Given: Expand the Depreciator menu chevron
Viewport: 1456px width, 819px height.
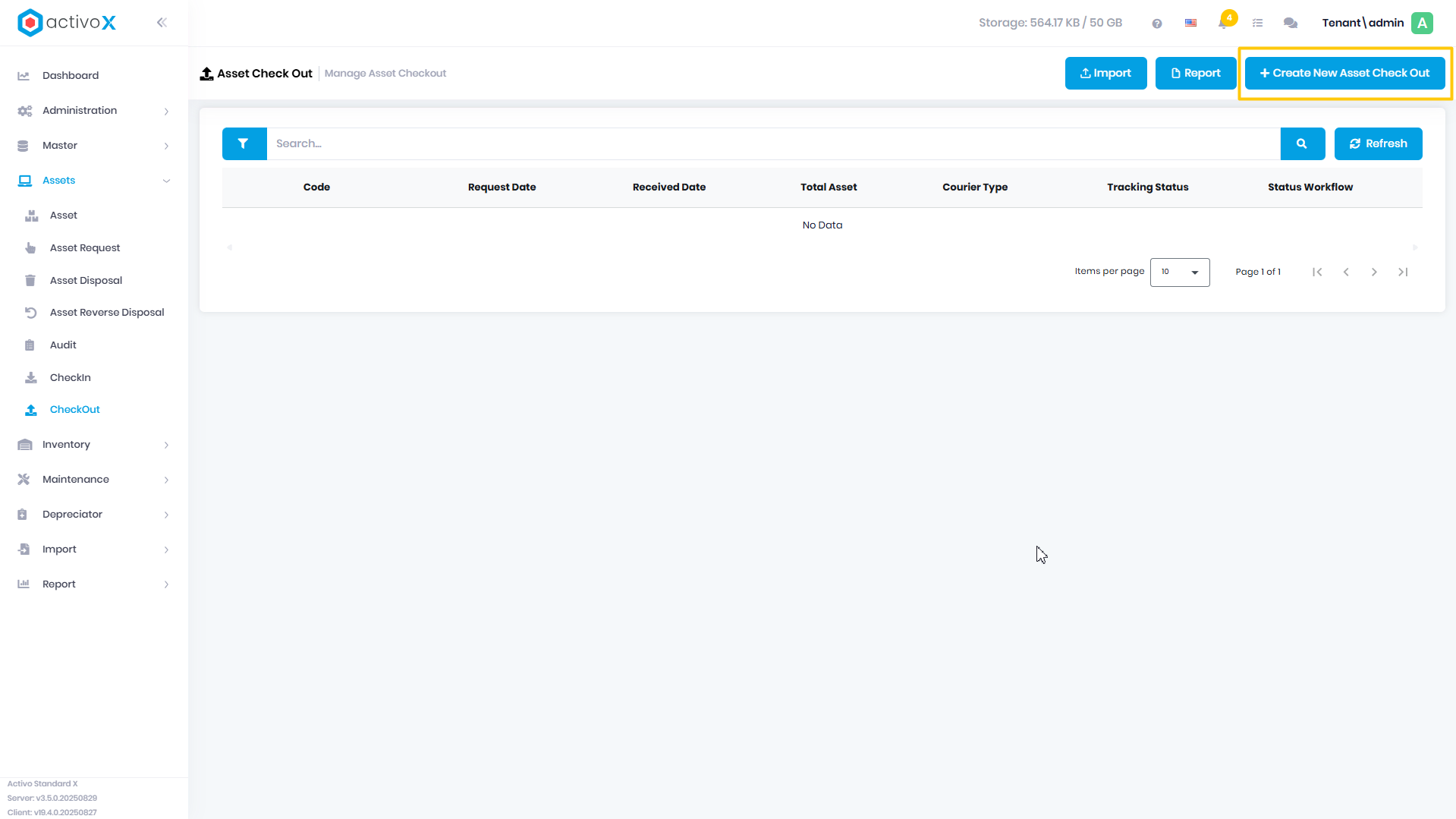Looking at the screenshot, I should click(x=166, y=515).
